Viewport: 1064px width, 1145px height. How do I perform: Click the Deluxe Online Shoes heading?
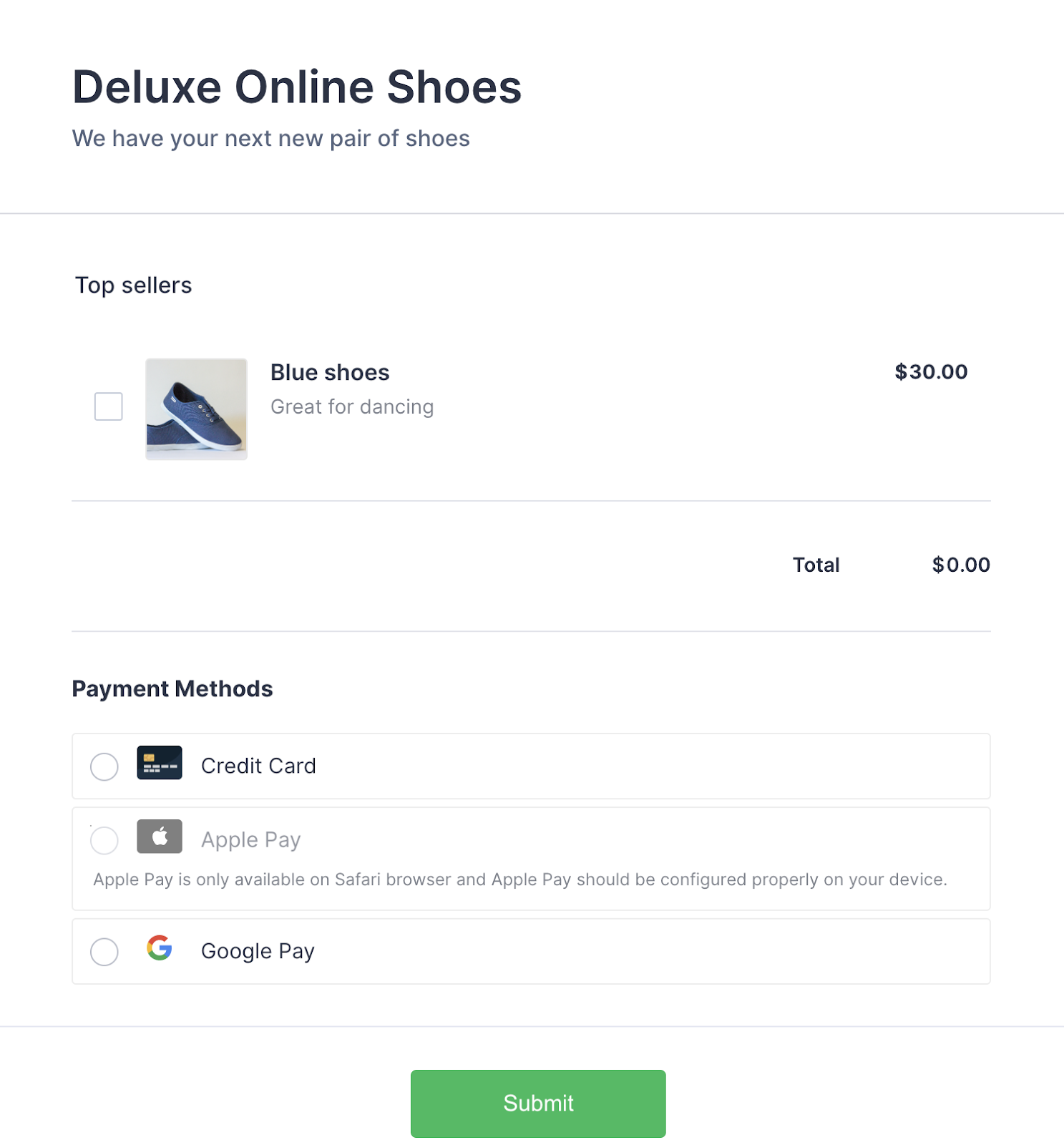297,87
